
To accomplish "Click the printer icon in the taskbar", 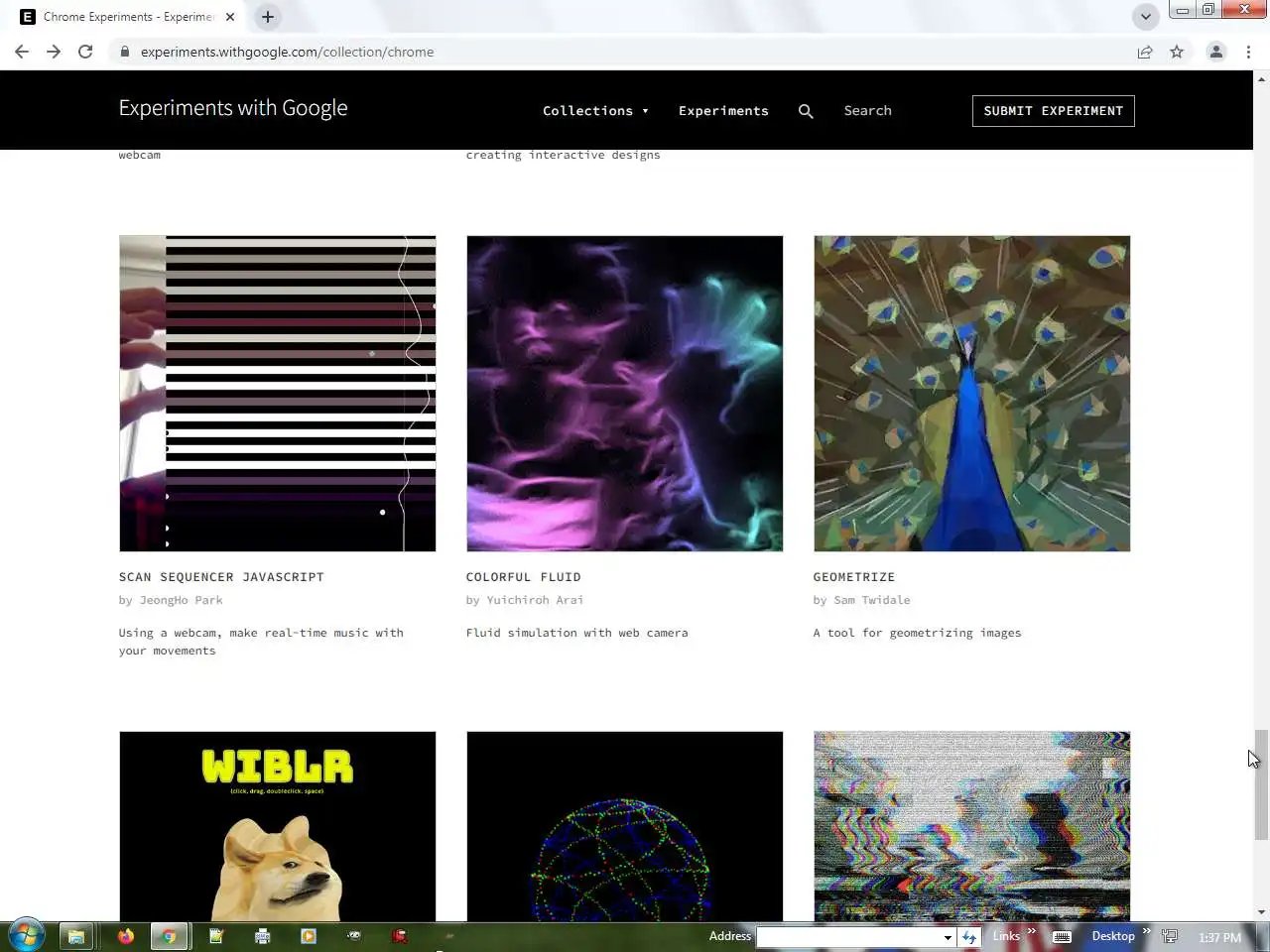I will (263, 935).
